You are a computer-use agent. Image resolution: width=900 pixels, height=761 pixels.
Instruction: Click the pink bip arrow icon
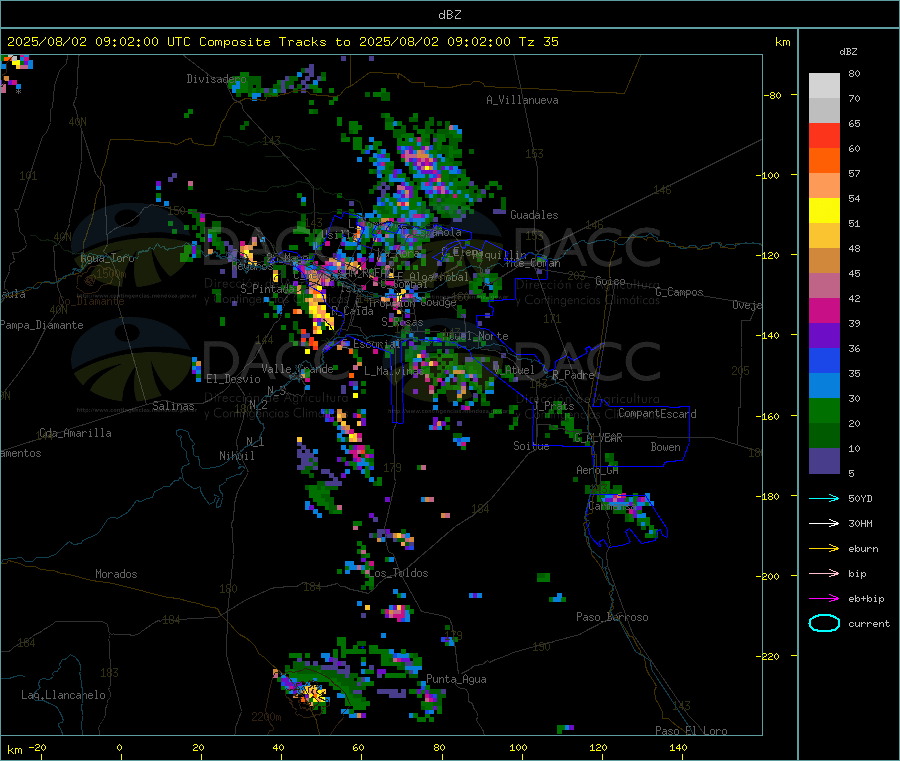(824, 573)
